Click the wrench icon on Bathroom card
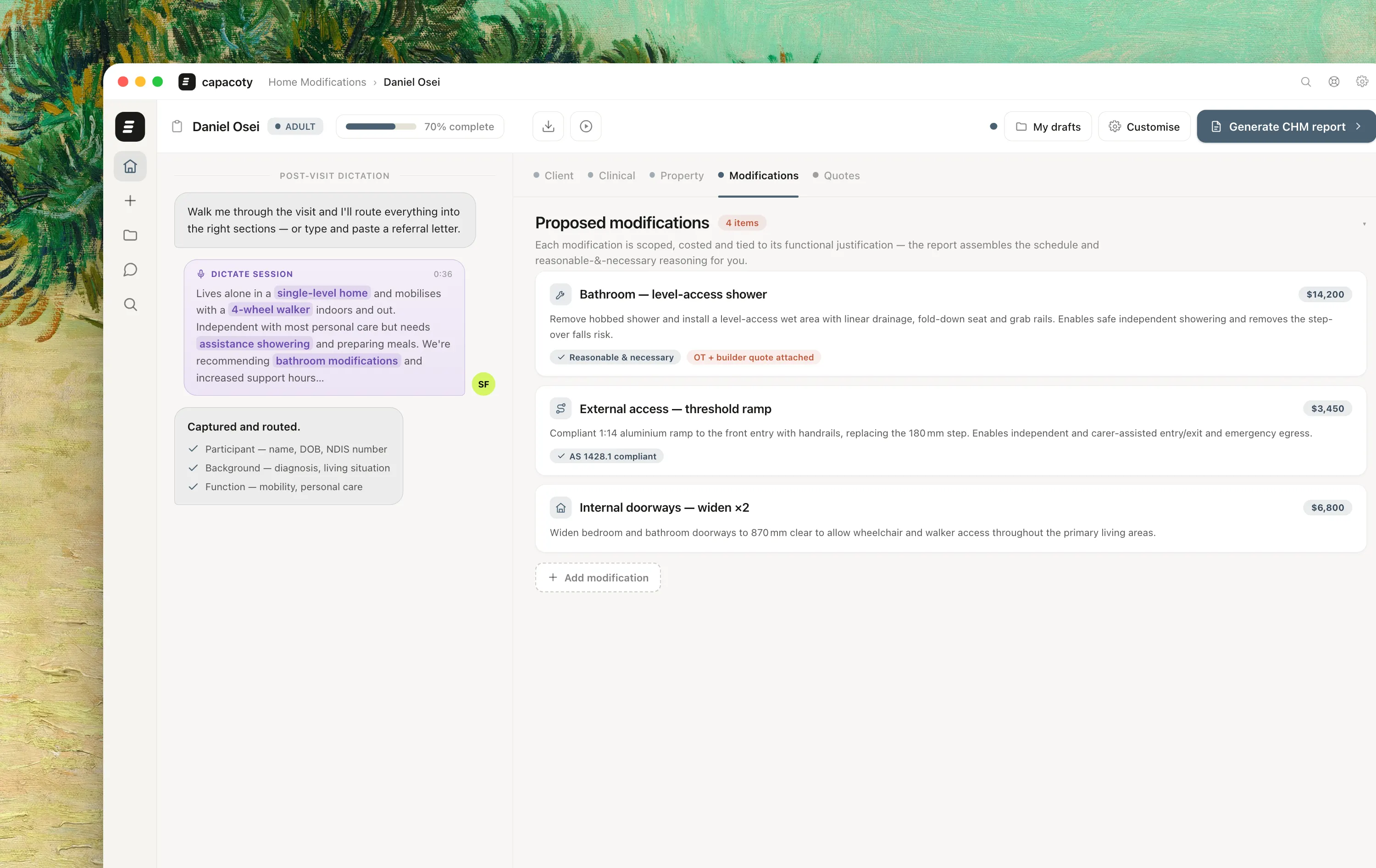Image resolution: width=1376 pixels, height=868 pixels. click(560, 294)
